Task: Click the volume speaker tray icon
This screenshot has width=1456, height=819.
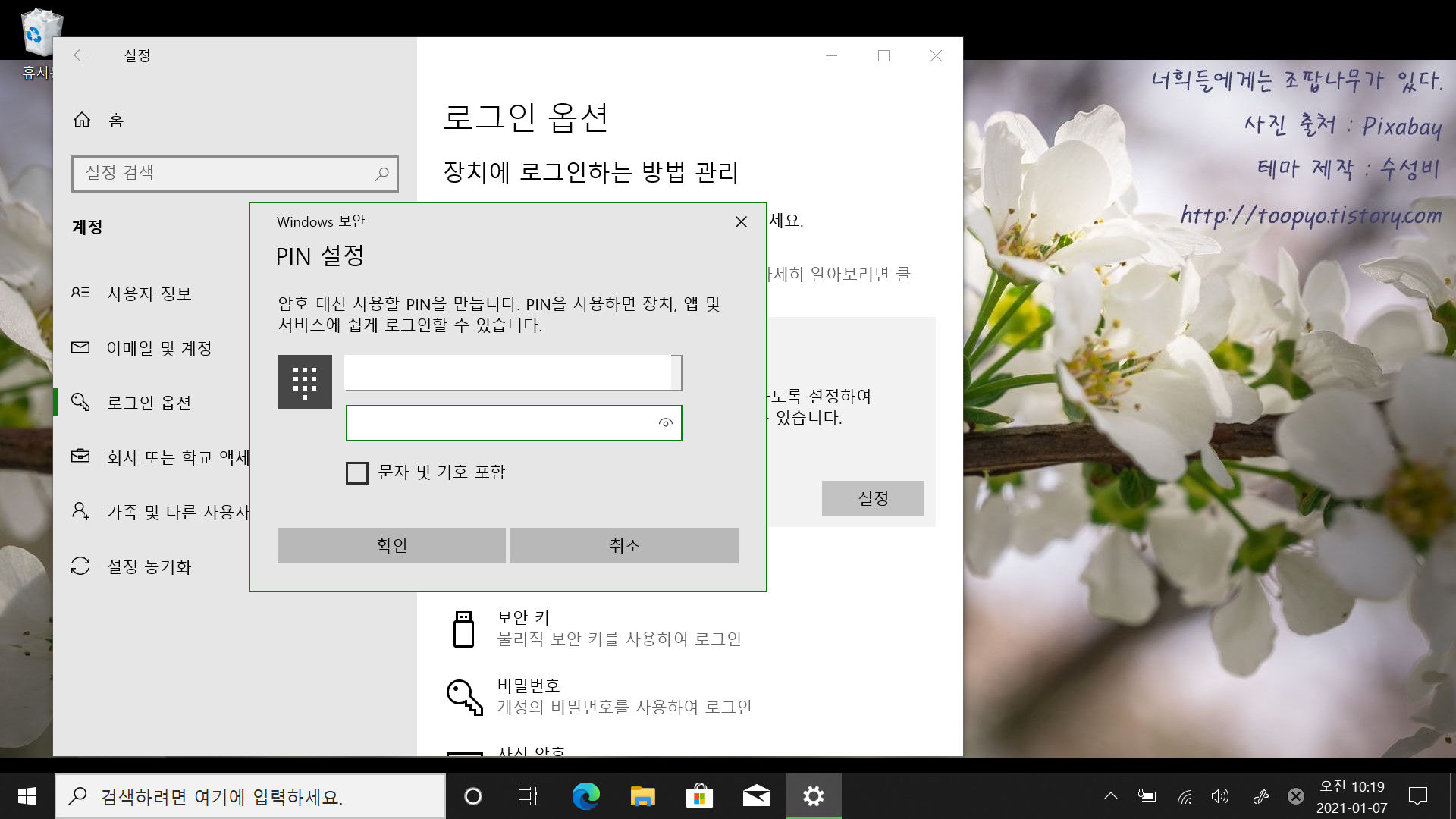Action: point(1219,796)
